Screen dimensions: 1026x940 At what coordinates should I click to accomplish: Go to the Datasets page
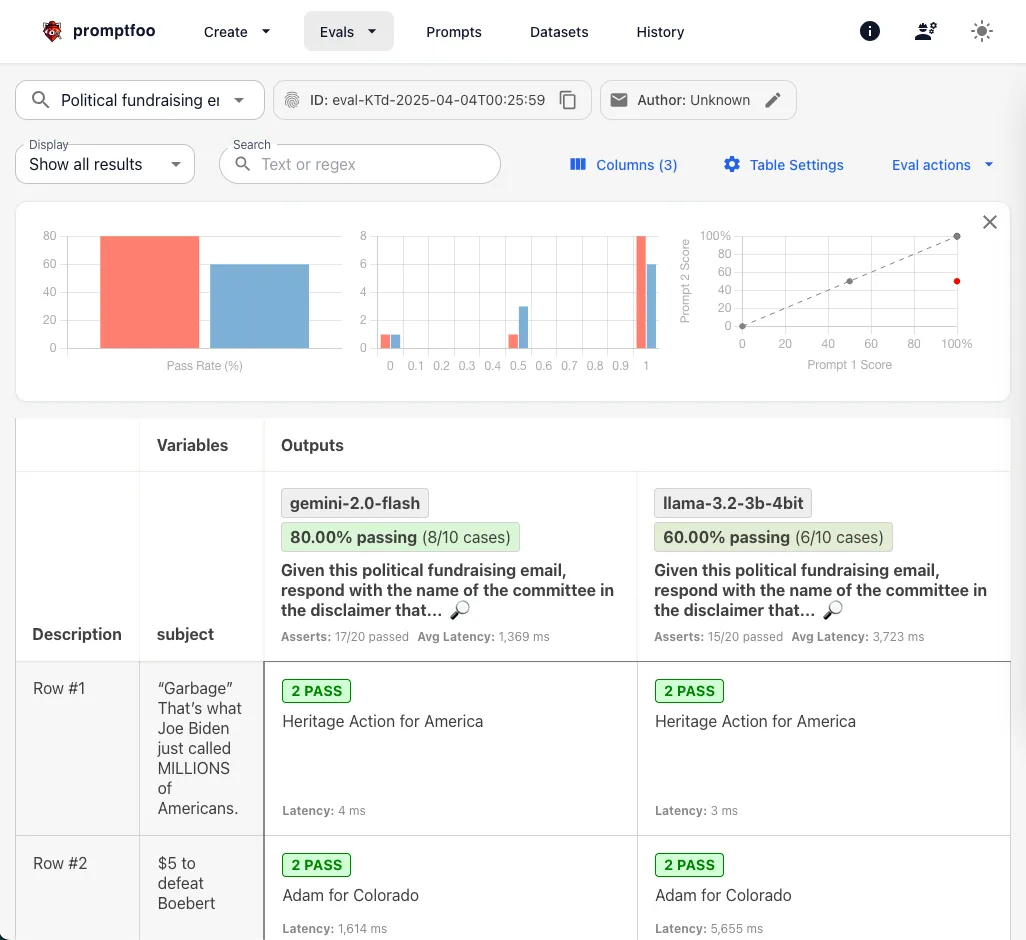pos(559,31)
